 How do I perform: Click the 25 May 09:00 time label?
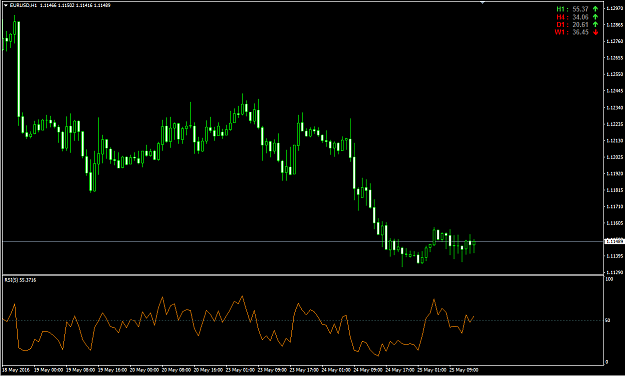pos(463,370)
